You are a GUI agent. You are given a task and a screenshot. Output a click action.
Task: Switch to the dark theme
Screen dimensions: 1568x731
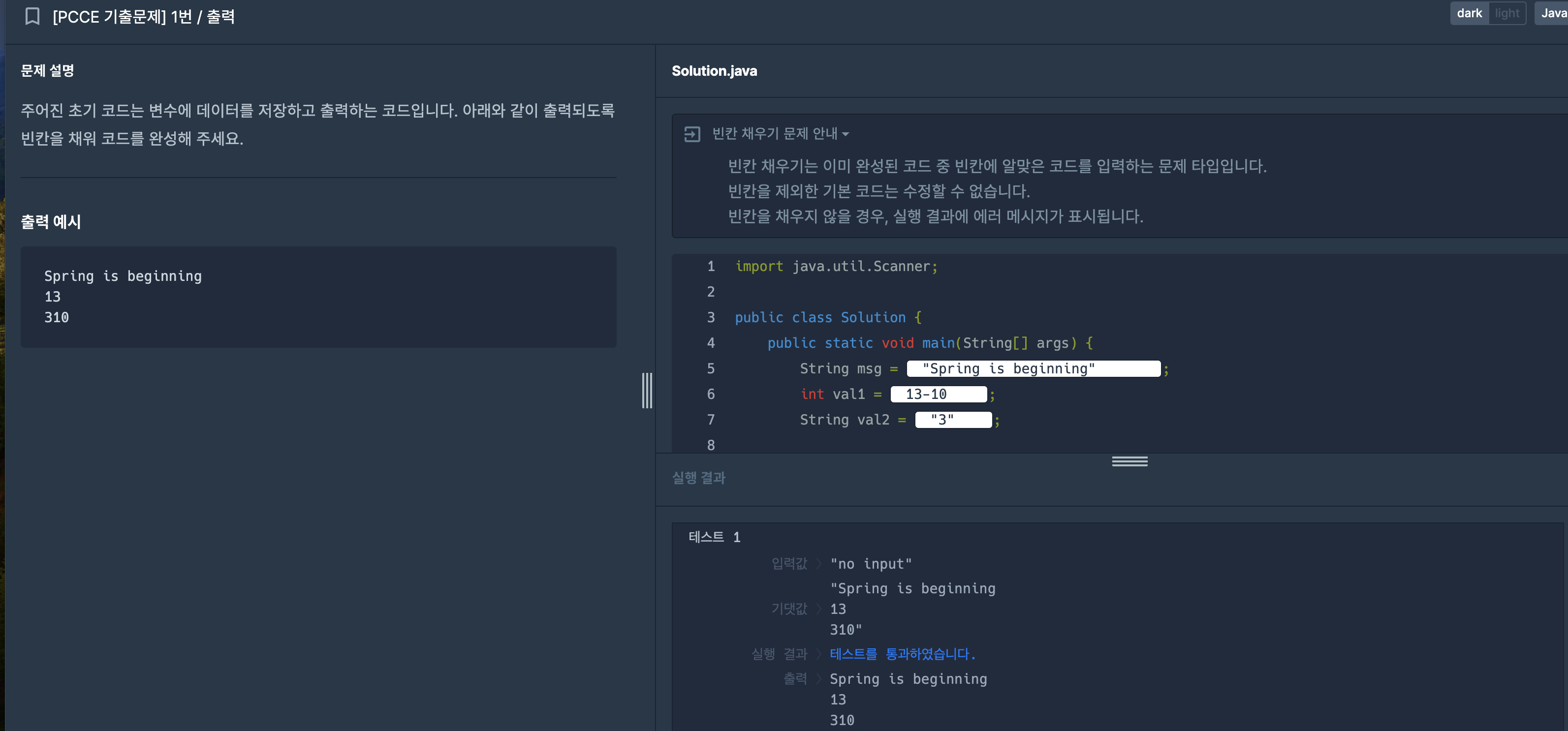[1470, 13]
